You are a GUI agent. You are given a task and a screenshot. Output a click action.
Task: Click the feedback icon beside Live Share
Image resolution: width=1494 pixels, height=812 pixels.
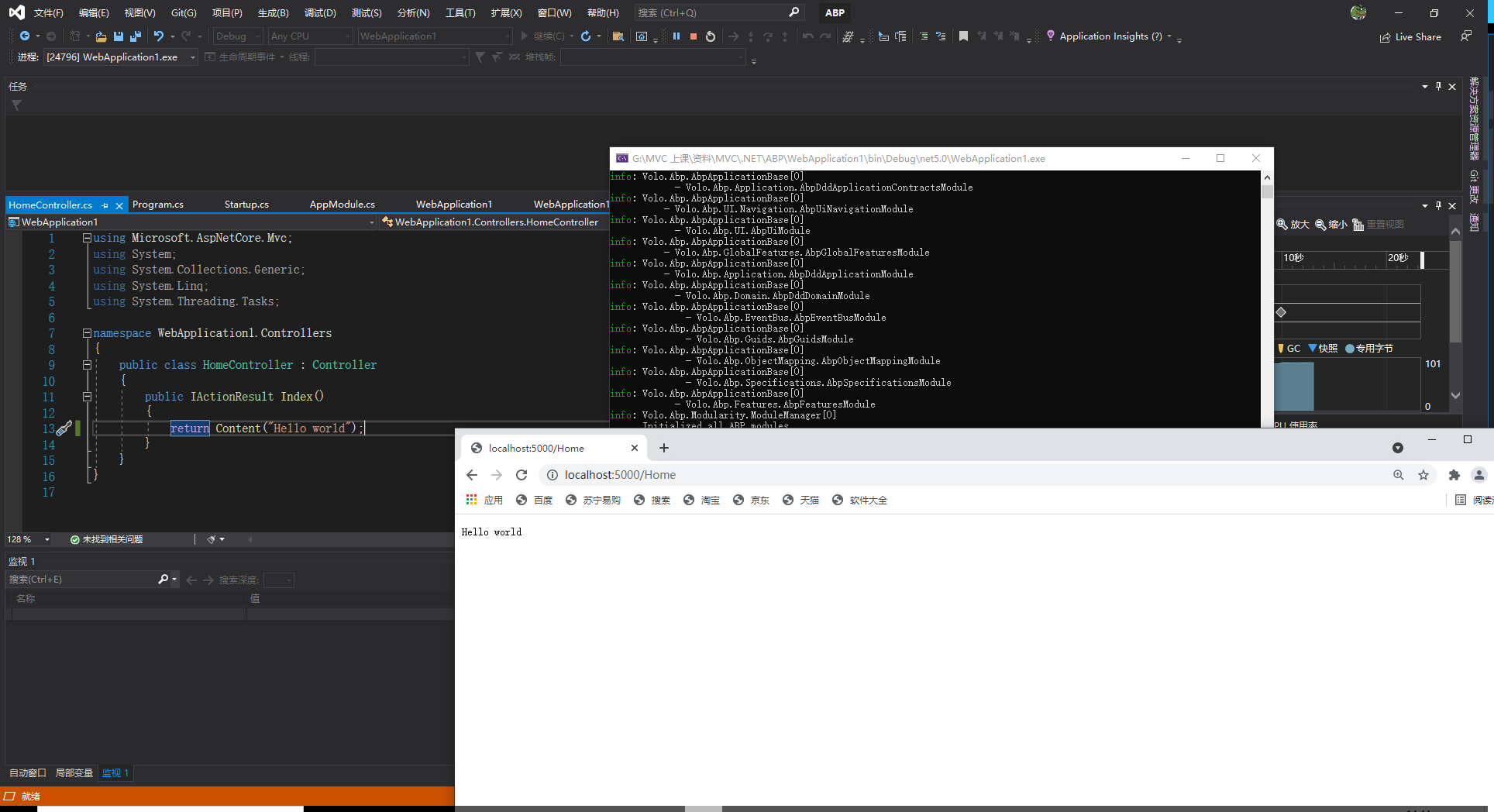pos(1465,36)
